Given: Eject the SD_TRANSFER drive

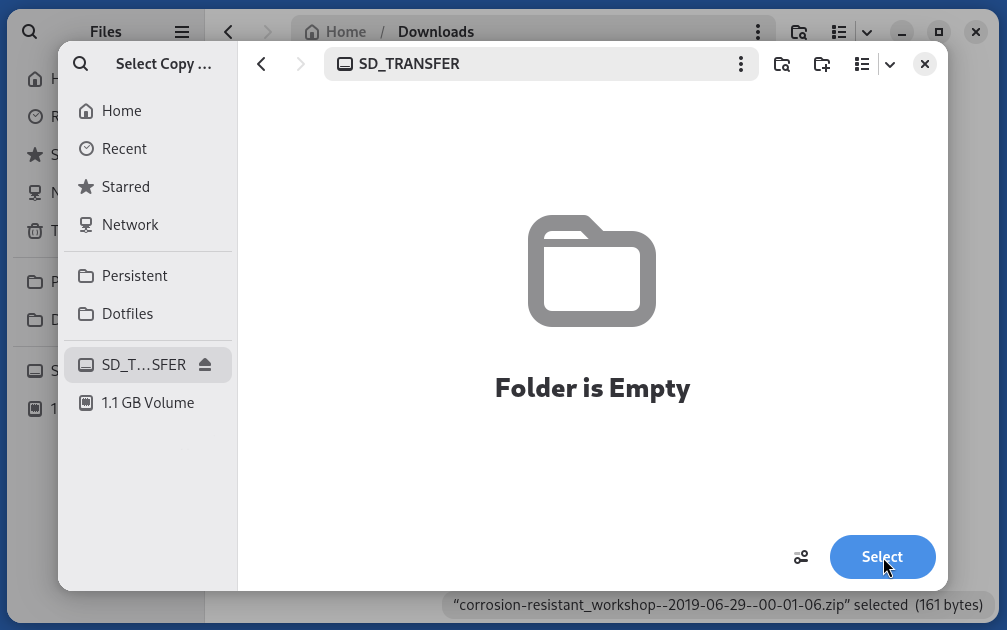Looking at the screenshot, I should 206,364.
